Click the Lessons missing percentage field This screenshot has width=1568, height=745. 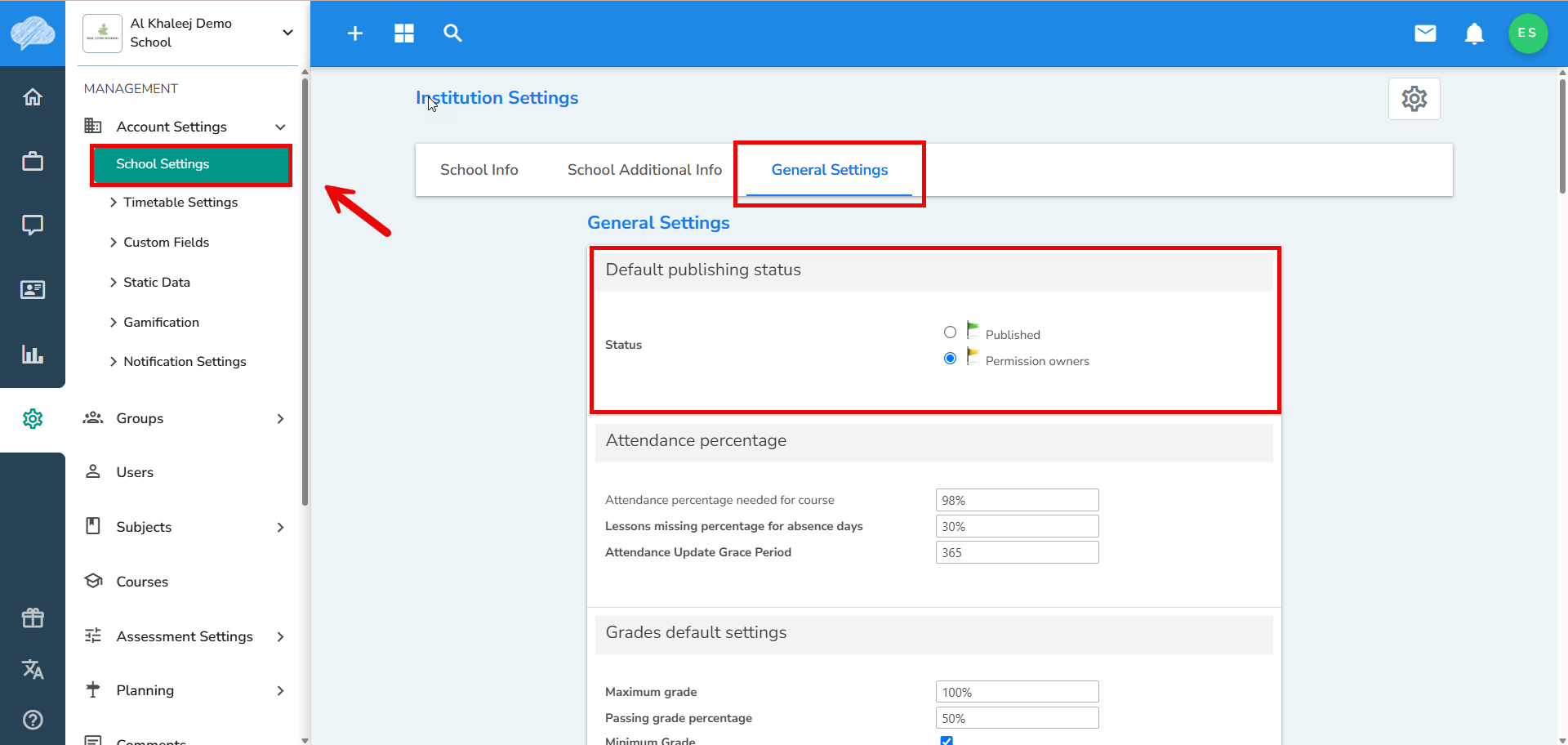(x=1017, y=526)
